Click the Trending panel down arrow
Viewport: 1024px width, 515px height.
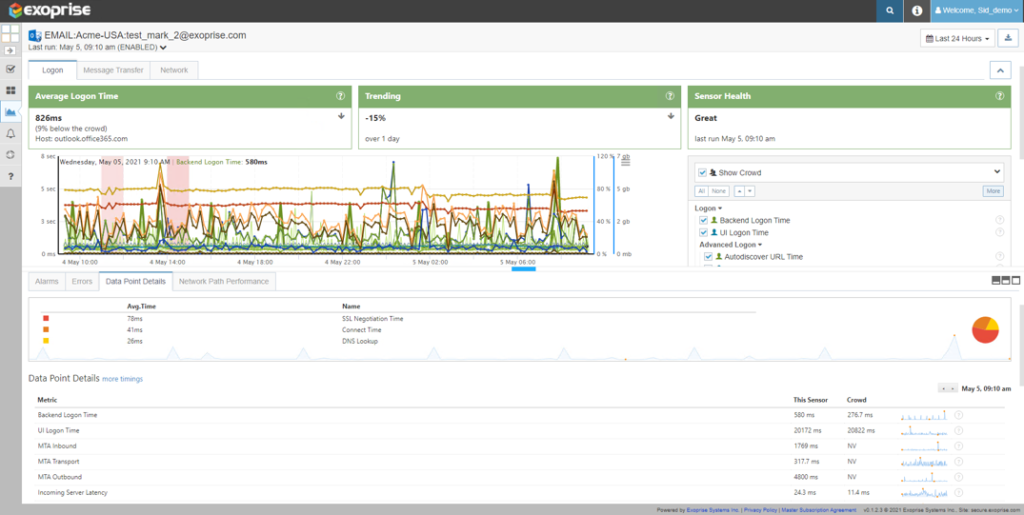click(x=670, y=116)
